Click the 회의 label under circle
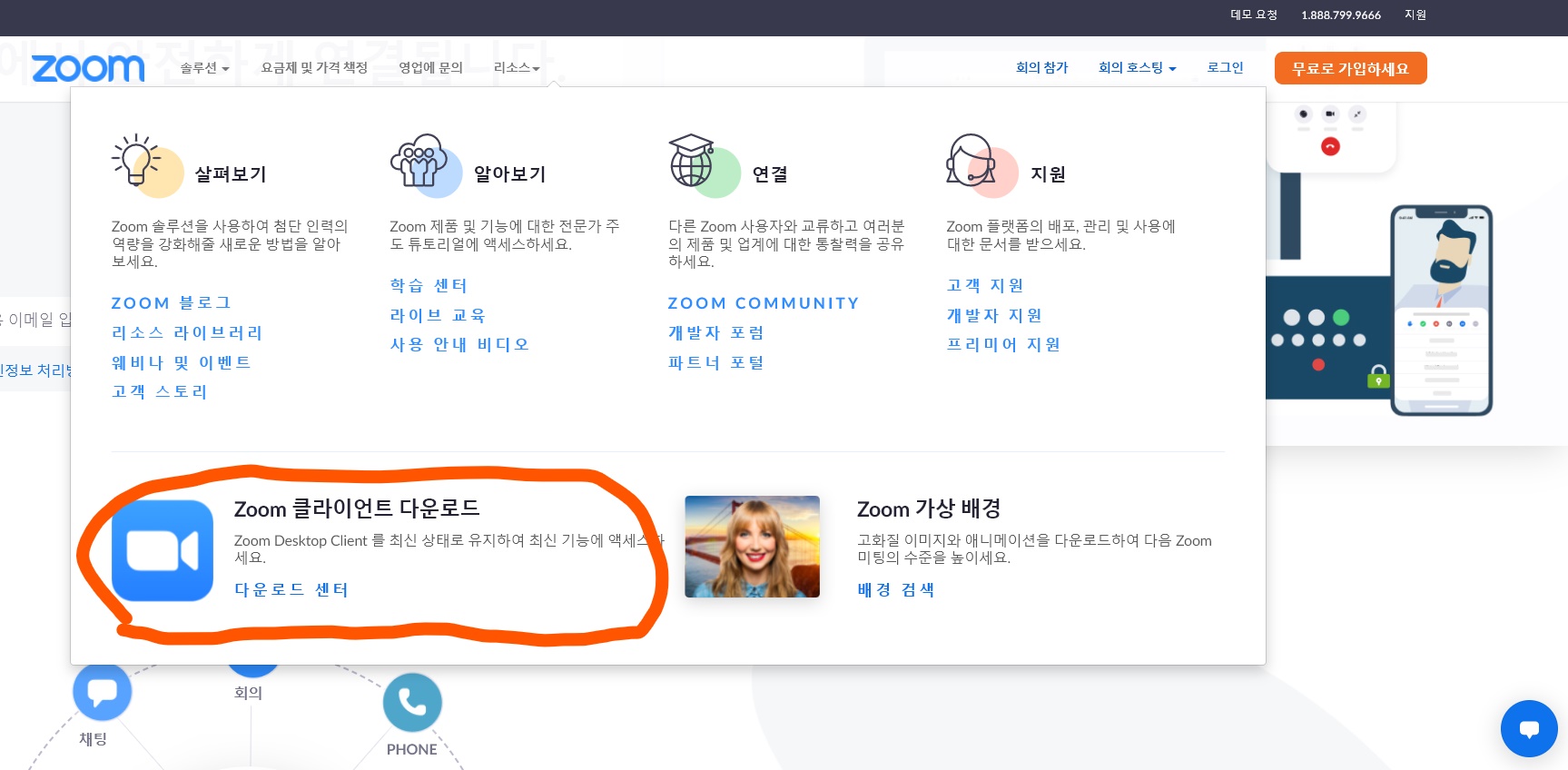Screen dimensions: 1568x770 (248, 692)
